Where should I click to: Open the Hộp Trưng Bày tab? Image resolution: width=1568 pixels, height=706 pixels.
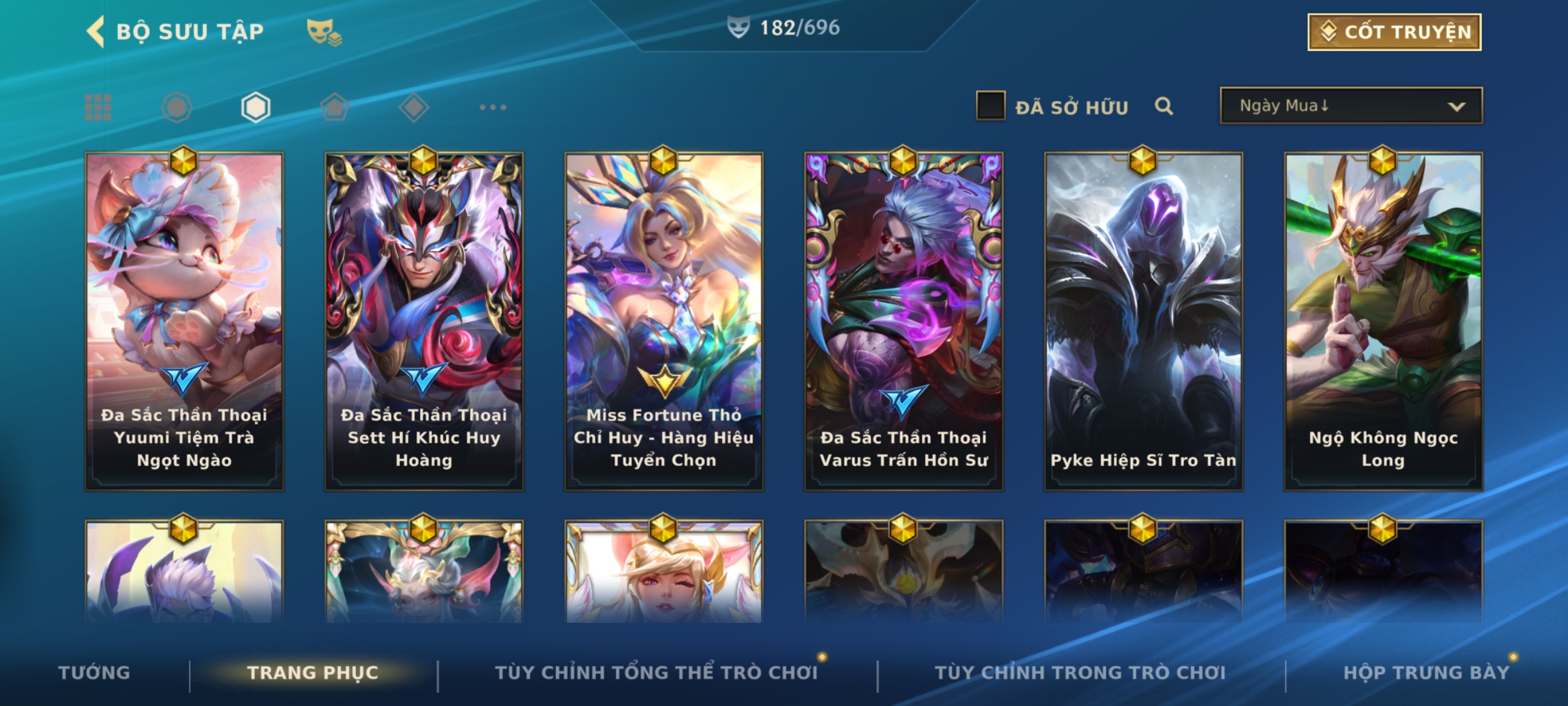(1426, 673)
